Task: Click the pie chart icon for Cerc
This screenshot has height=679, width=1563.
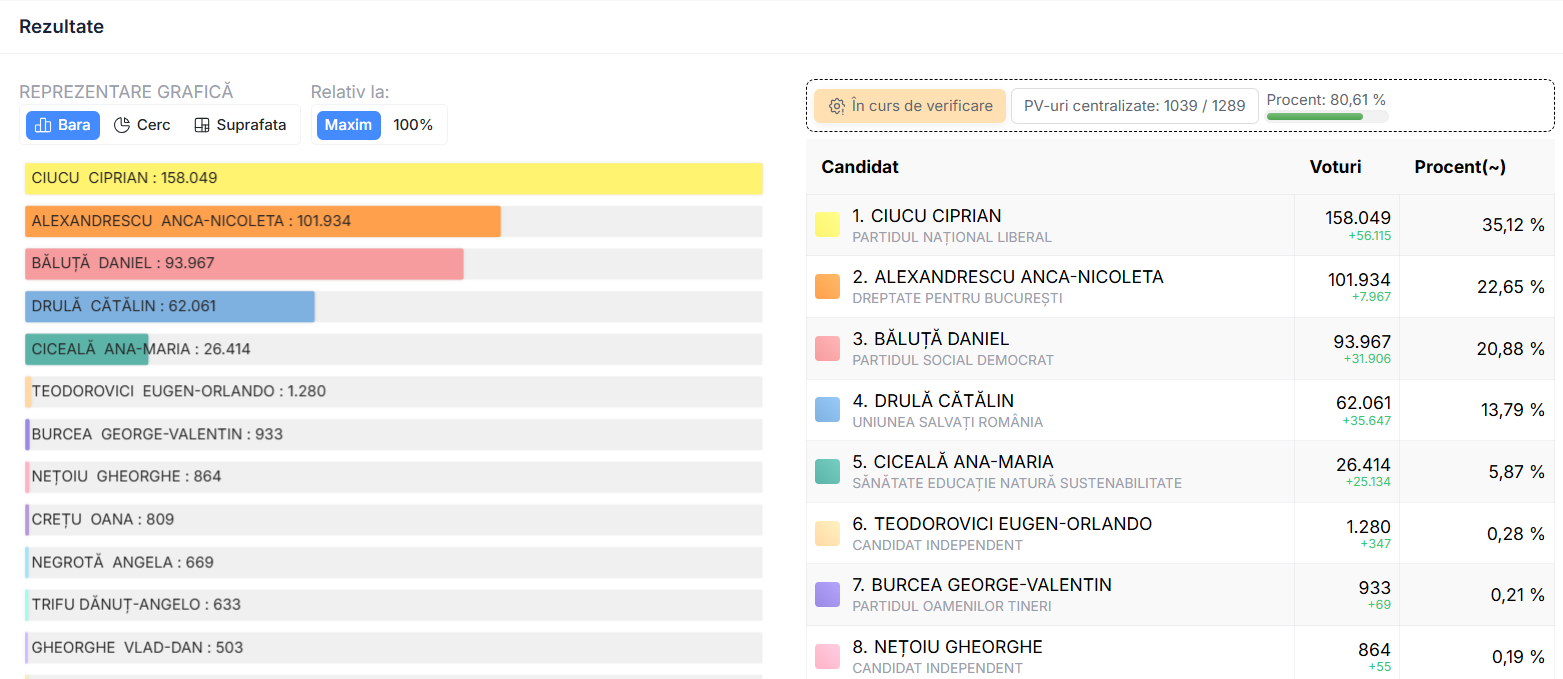Action: pyautogui.click(x=123, y=125)
